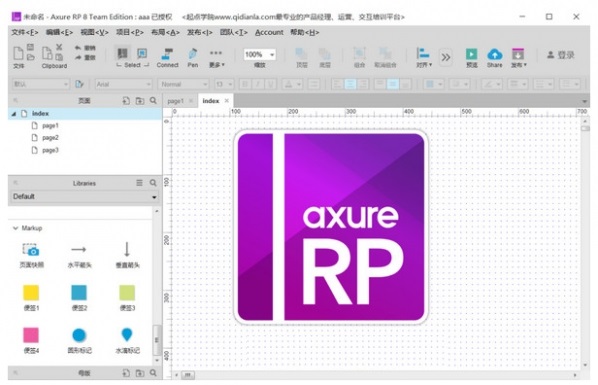Toggle italic formatting

pyautogui.click(x=258, y=84)
